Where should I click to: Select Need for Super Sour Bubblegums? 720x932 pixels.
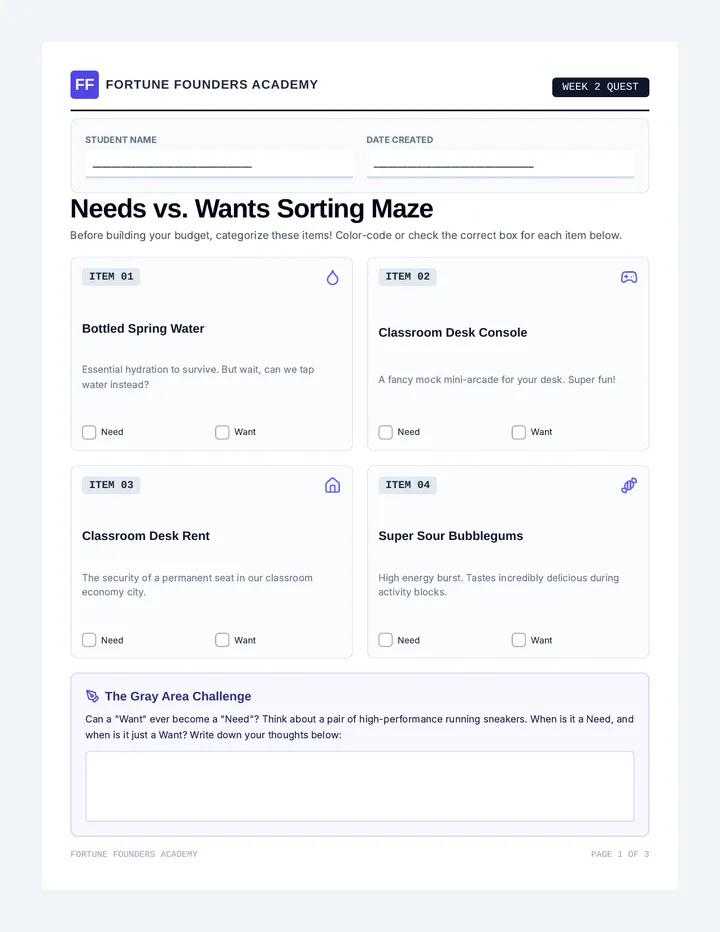(386, 640)
